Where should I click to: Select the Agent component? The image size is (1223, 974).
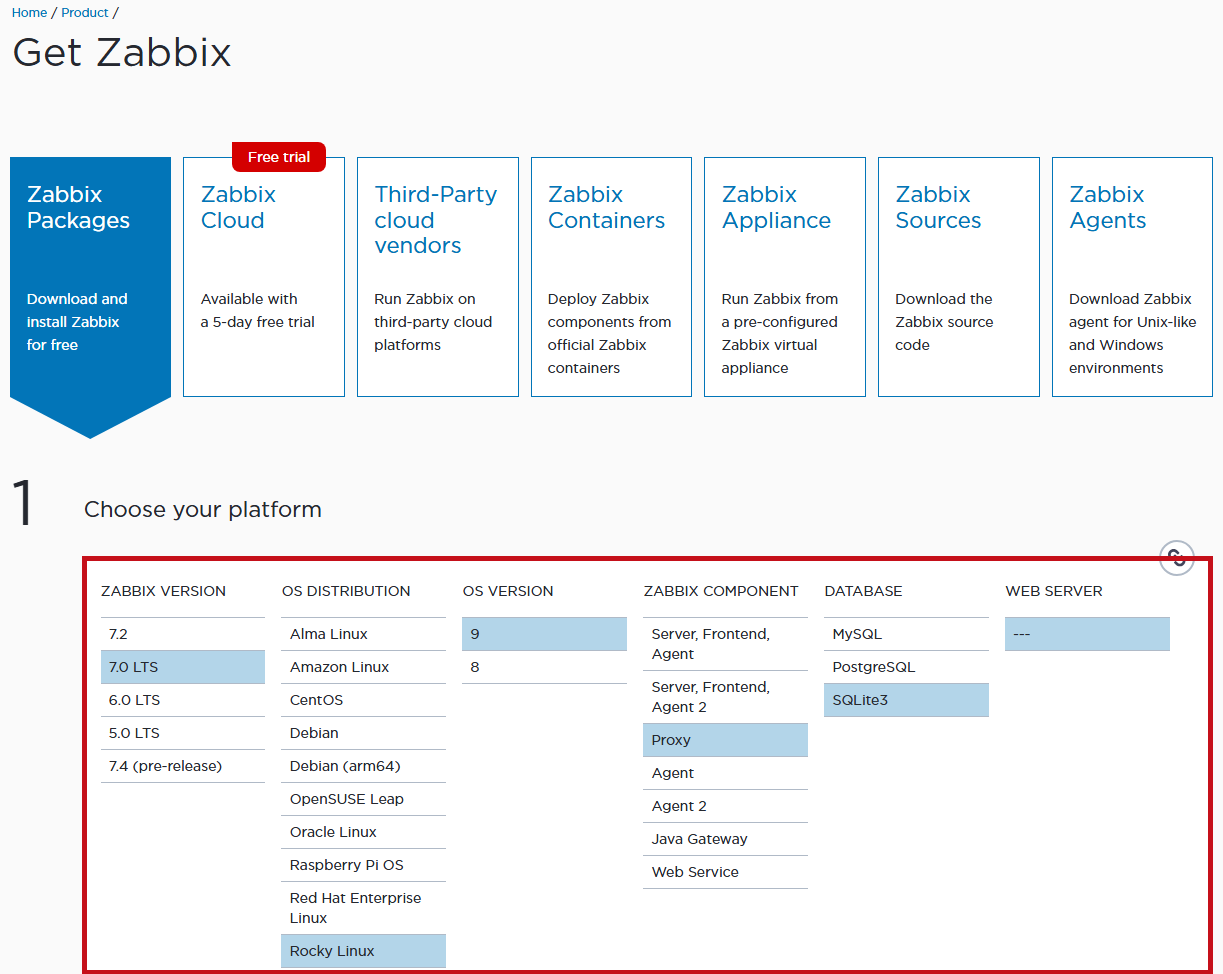726,773
